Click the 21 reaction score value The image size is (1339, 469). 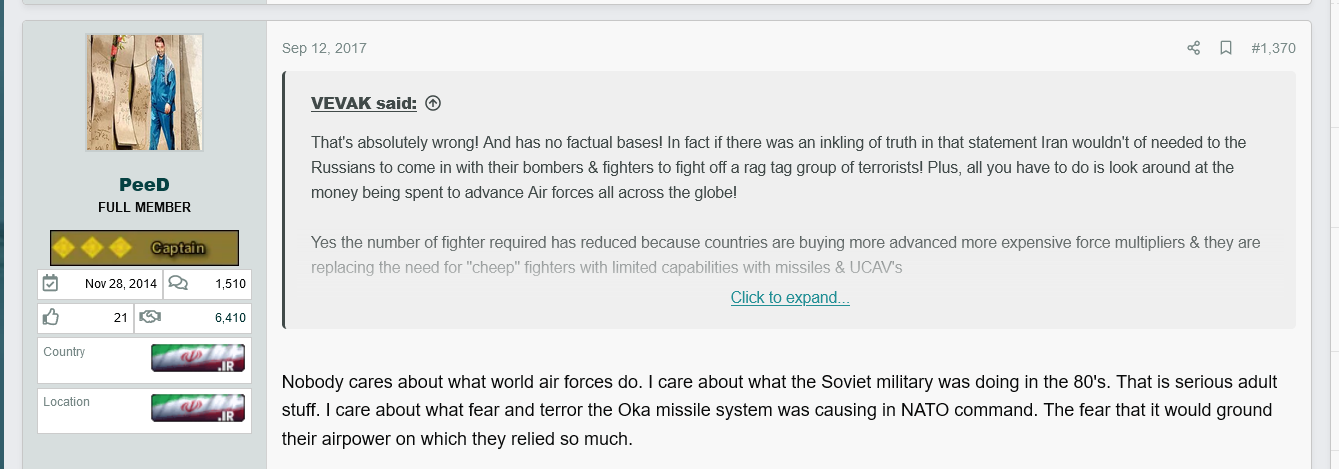[120, 317]
